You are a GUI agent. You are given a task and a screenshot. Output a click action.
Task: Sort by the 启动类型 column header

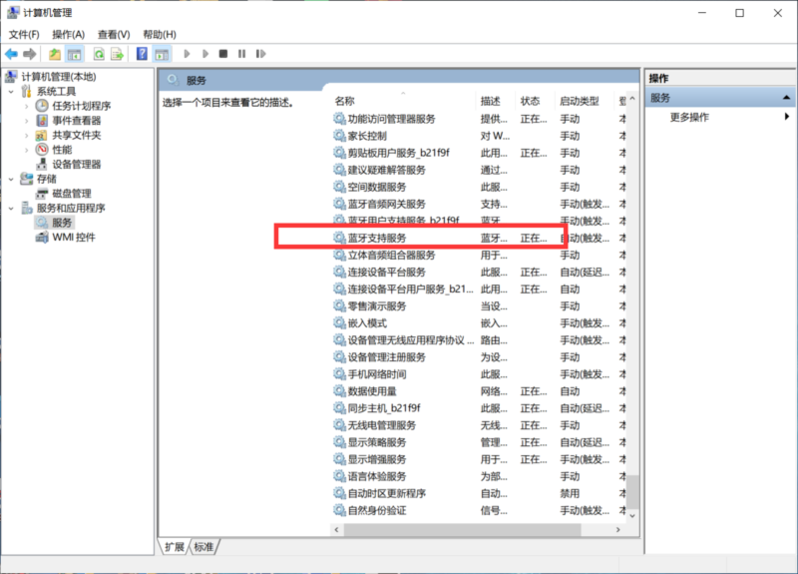click(x=579, y=101)
